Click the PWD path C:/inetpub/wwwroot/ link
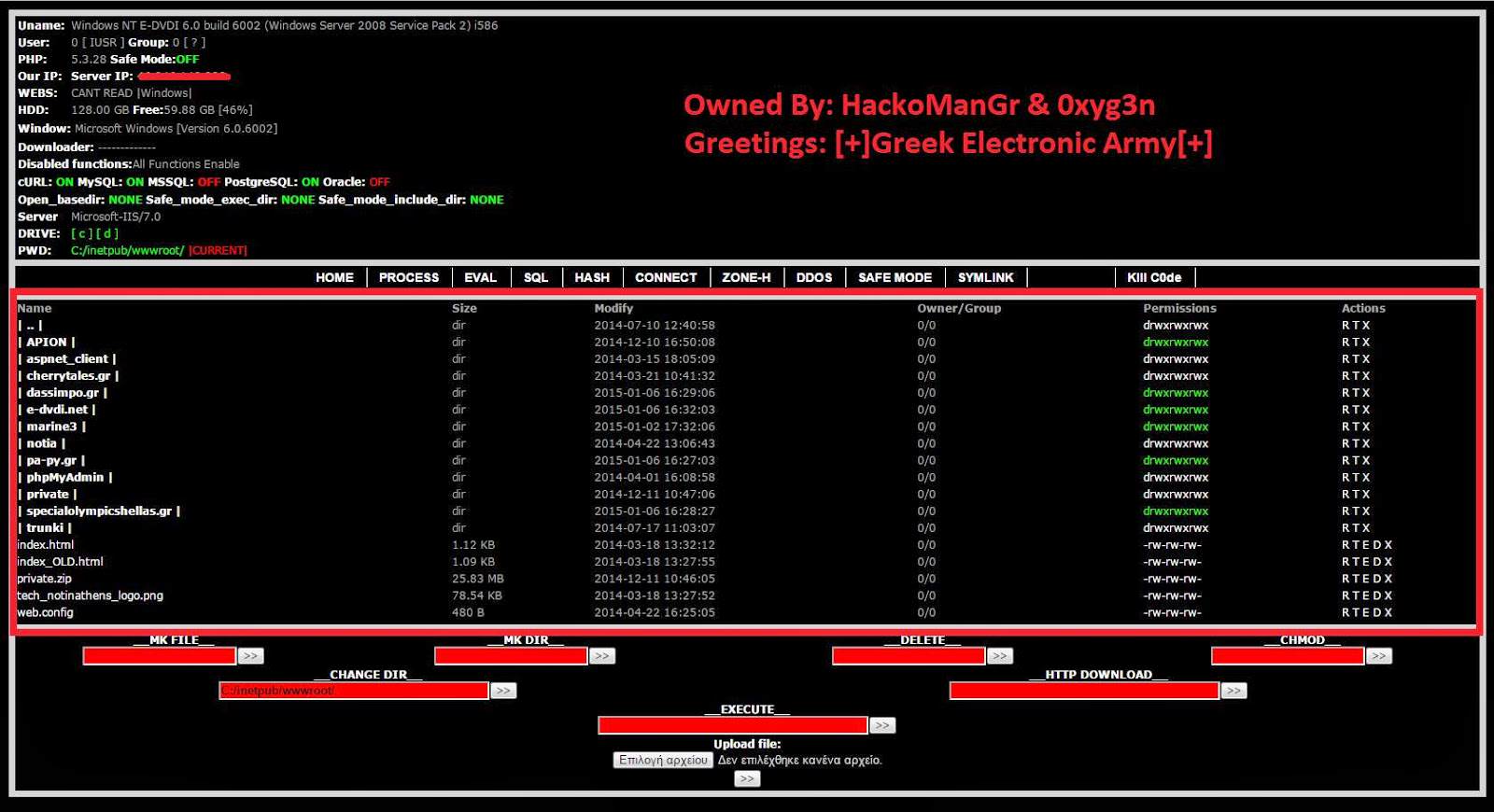The height and width of the screenshot is (812, 1494). pyautogui.click(x=127, y=250)
